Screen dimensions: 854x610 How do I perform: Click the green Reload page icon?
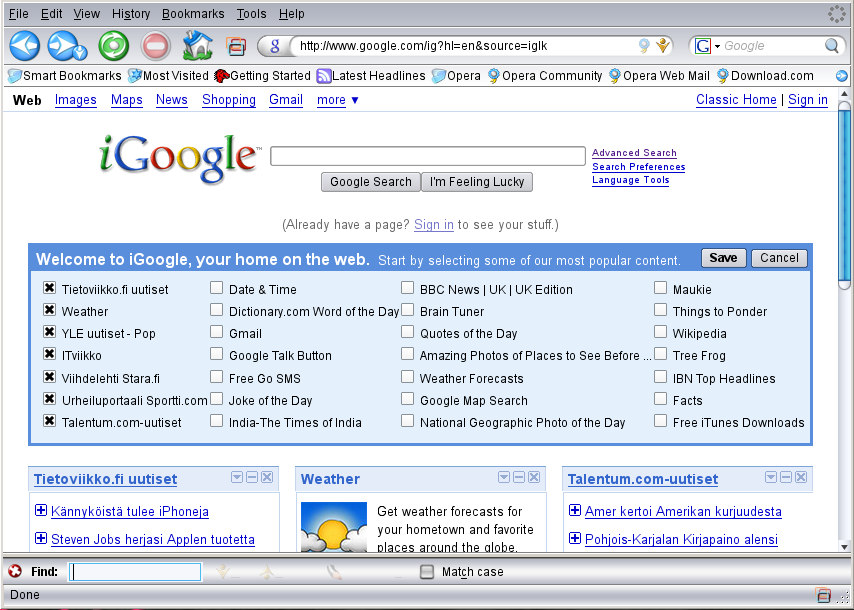click(x=113, y=46)
